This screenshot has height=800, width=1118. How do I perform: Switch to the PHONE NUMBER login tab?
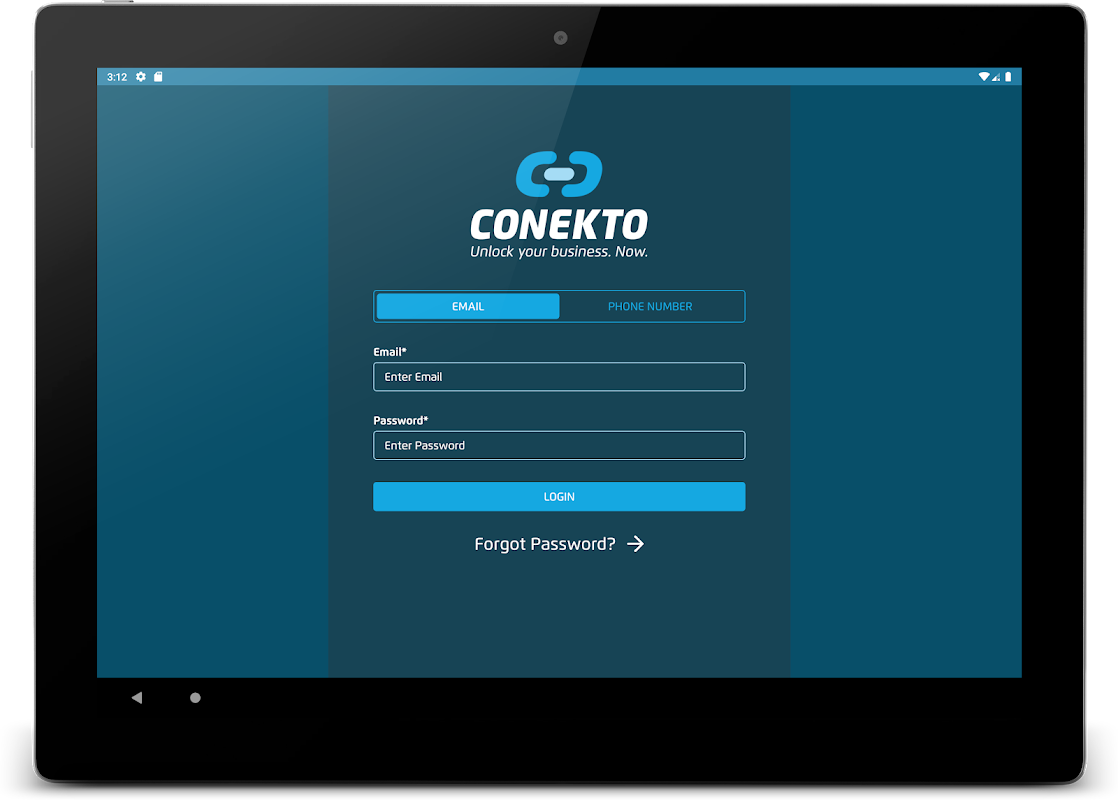point(650,307)
